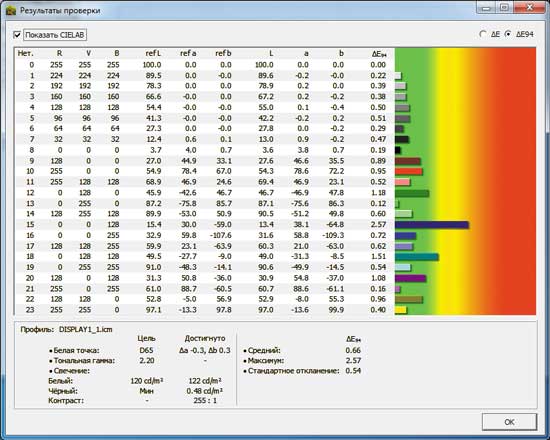The height and width of the screenshot is (440, 550).
Task: Uncheck the Показать CIELAB checkbox
Action: pos(17,35)
